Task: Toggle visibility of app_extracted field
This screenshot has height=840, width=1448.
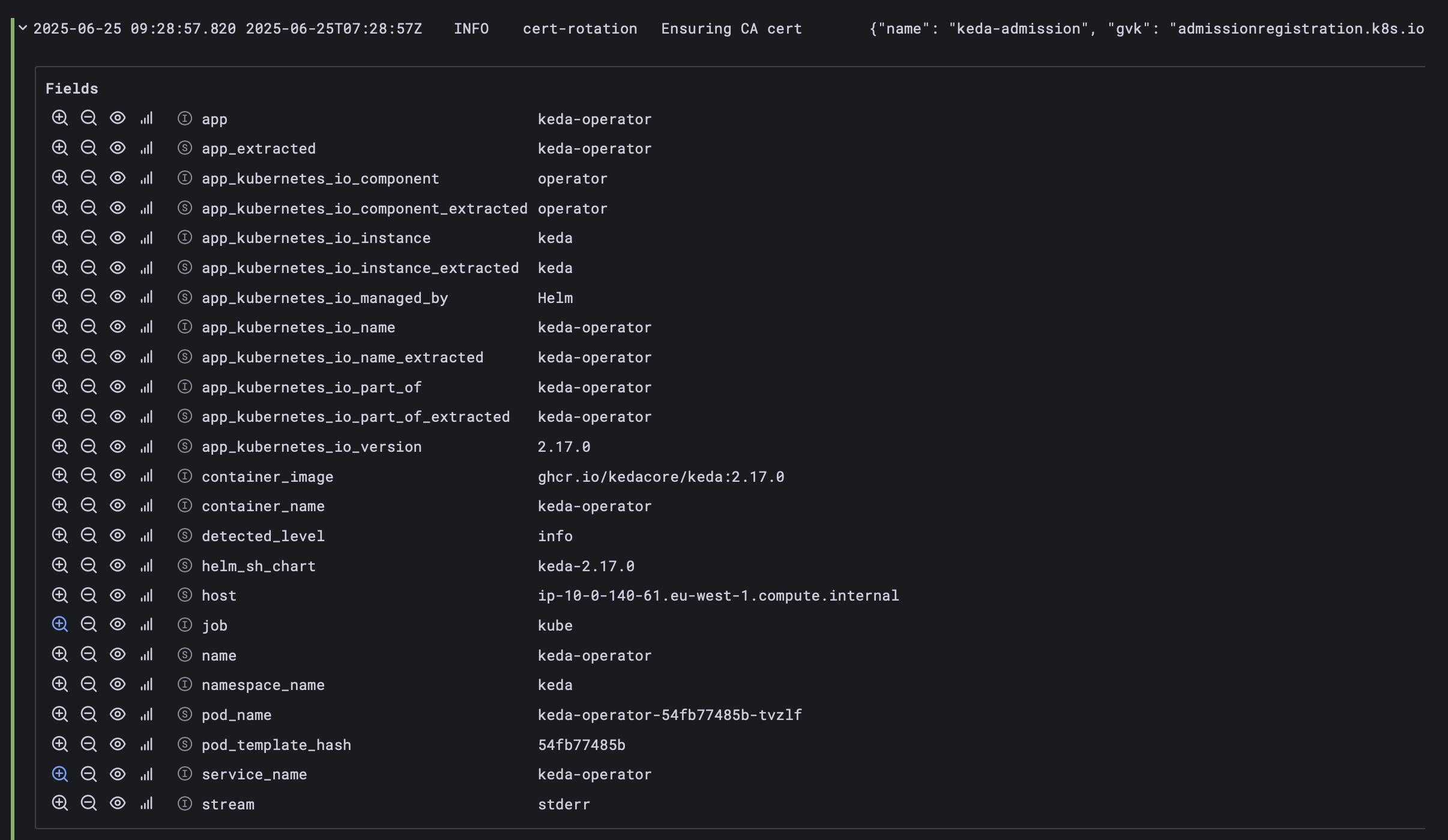Action: pyautogui.click(x=118, y=148)
